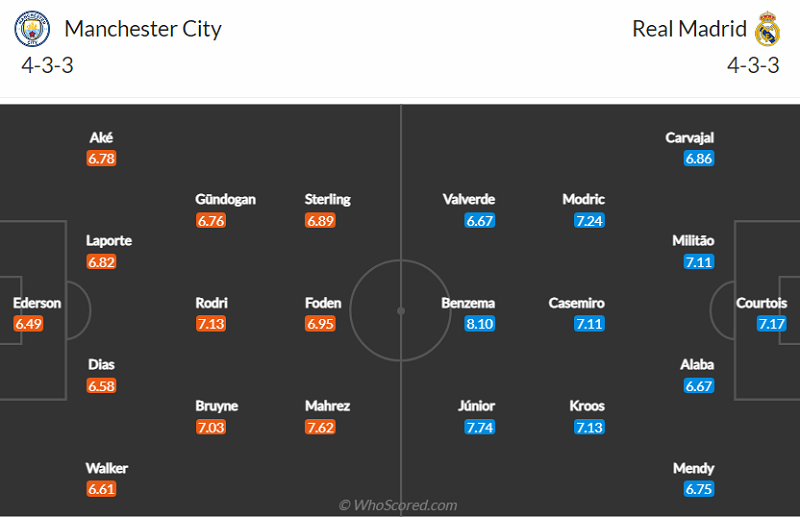Select player Gündogan on the pitch
The image size is (800, 517).
(226, 200)
